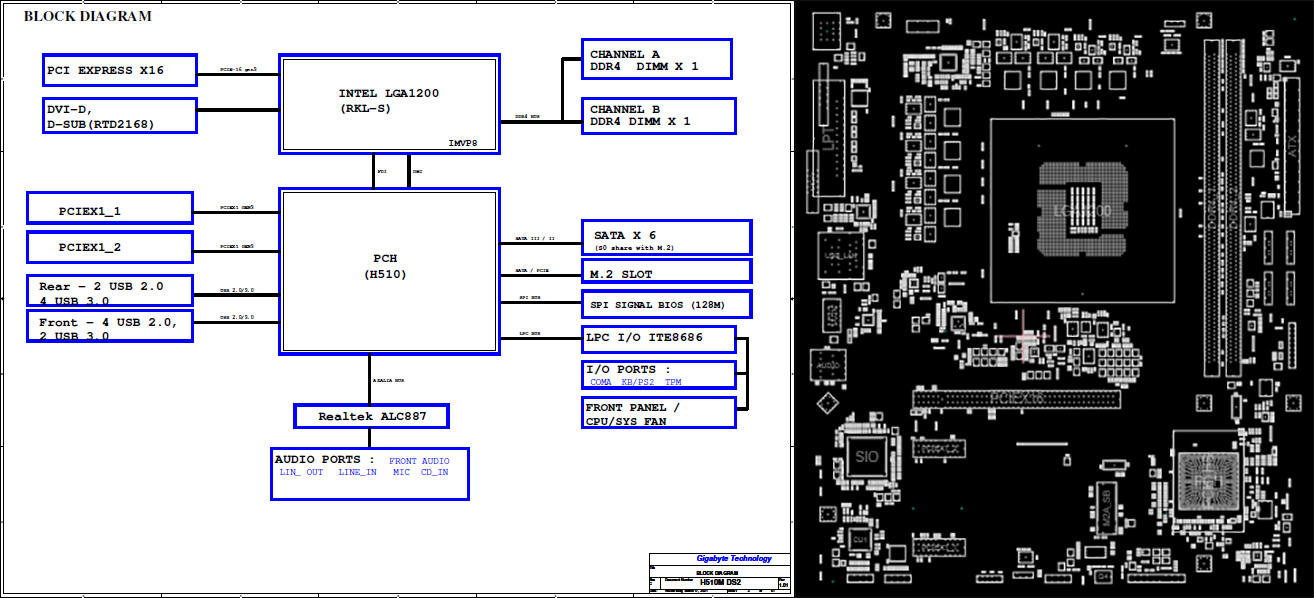Click the PCIEX1_2 block
Screen dimensions: 1314x598
[110, 246]
